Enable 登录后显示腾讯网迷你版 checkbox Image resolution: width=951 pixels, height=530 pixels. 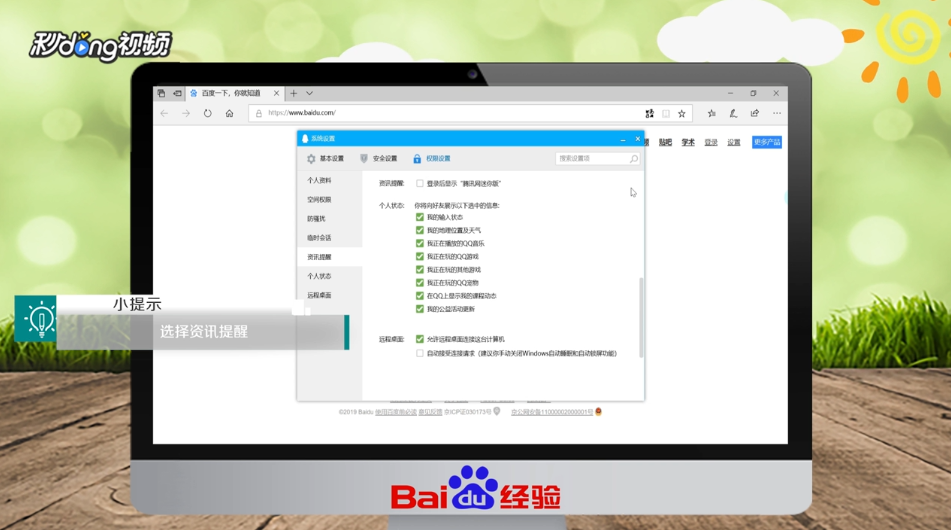[x=420, y=183]
